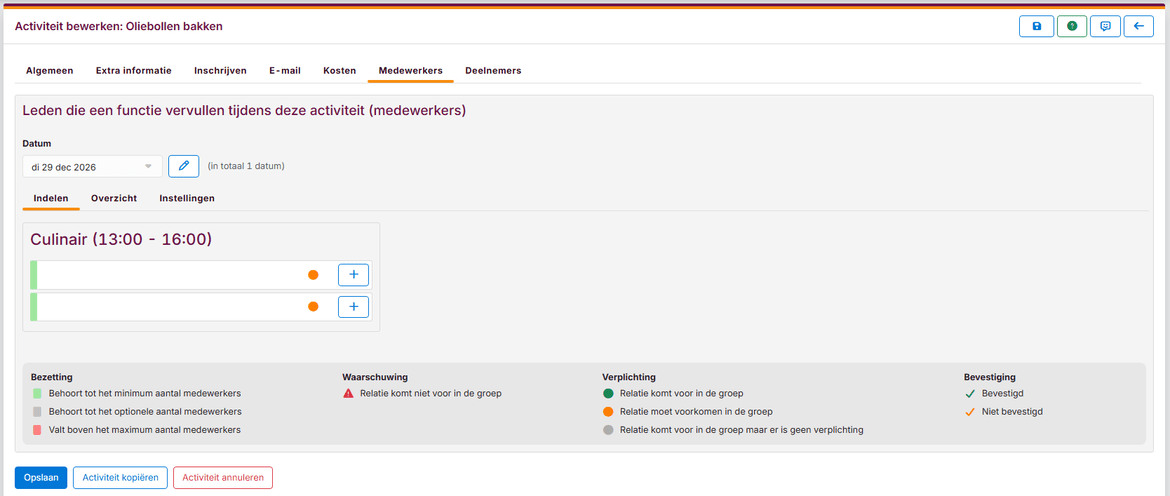Screen dimensions: 1170x496
Task: Click green checkmark next to Bevestigd
Action: coord(970,393)
